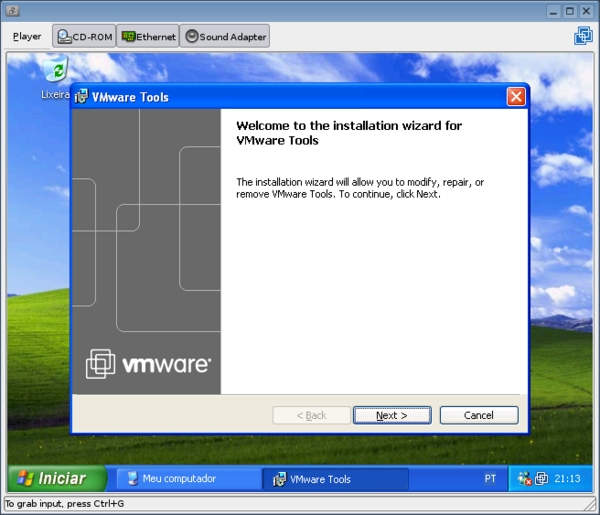The height and width of the screenshot is (515, 600).
Task: Click the security alert tray icon
Action: [x=524, y=479]
